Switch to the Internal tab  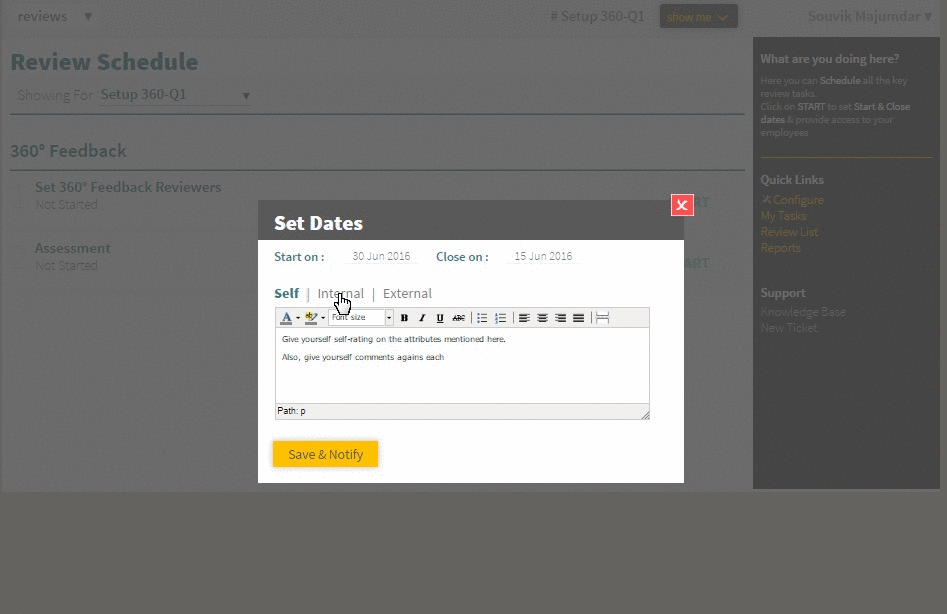(341, 293)
